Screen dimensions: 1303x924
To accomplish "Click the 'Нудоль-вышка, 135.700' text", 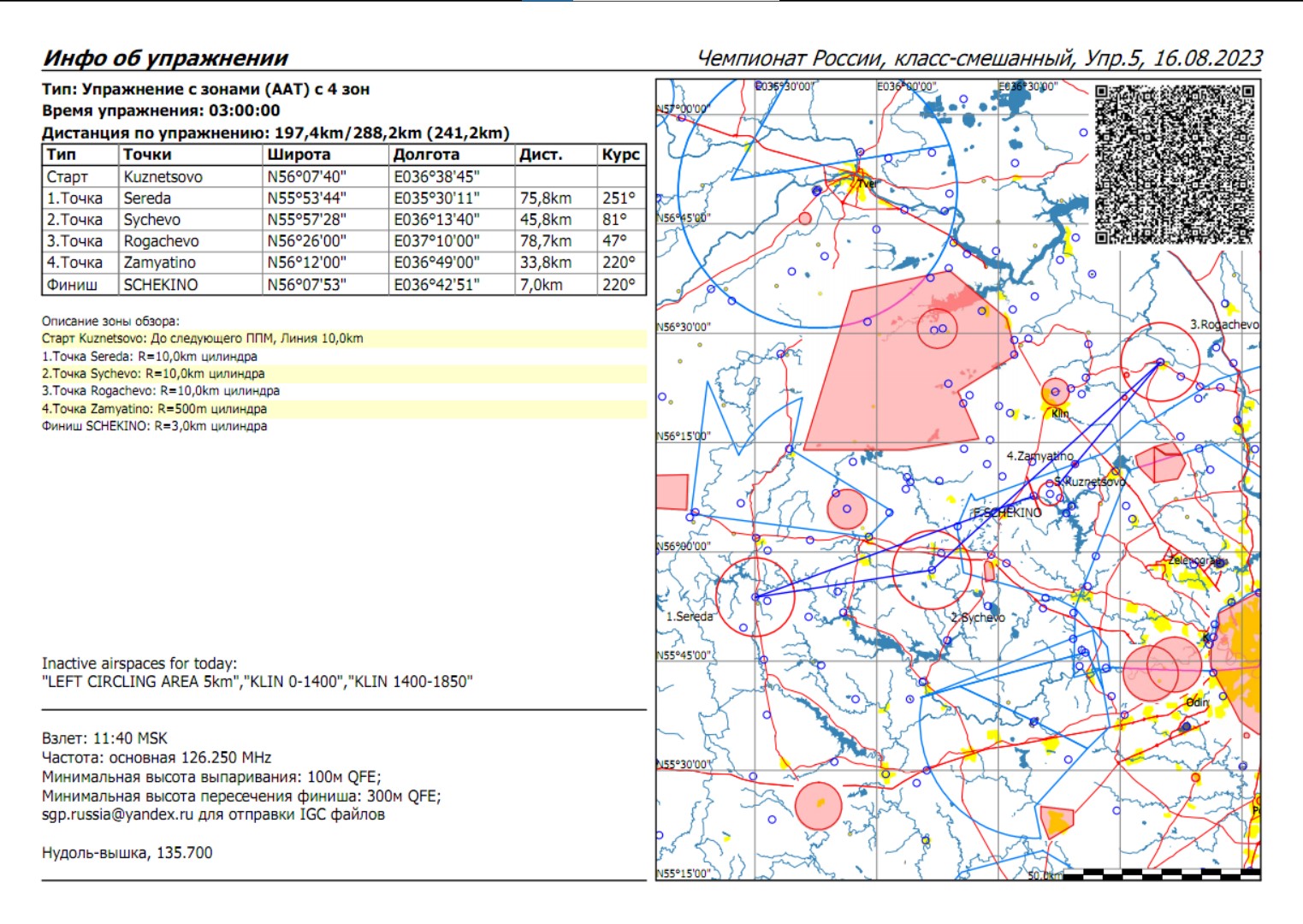I will (127, 853).
